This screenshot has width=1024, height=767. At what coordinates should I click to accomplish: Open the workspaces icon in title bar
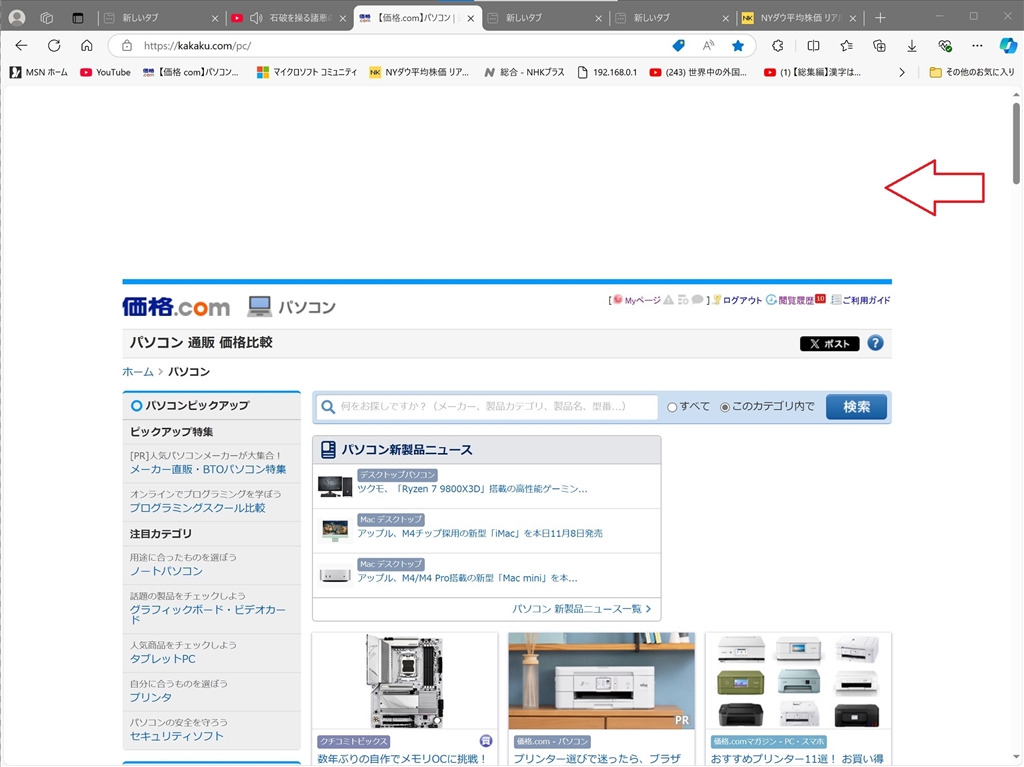(x=47, y=18)
